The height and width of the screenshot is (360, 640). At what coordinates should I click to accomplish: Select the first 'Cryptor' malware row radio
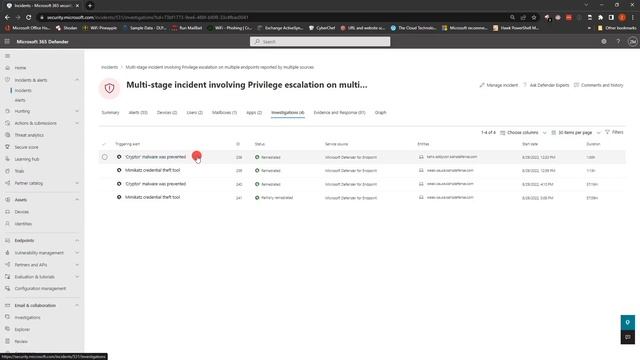tap(105, 157)
